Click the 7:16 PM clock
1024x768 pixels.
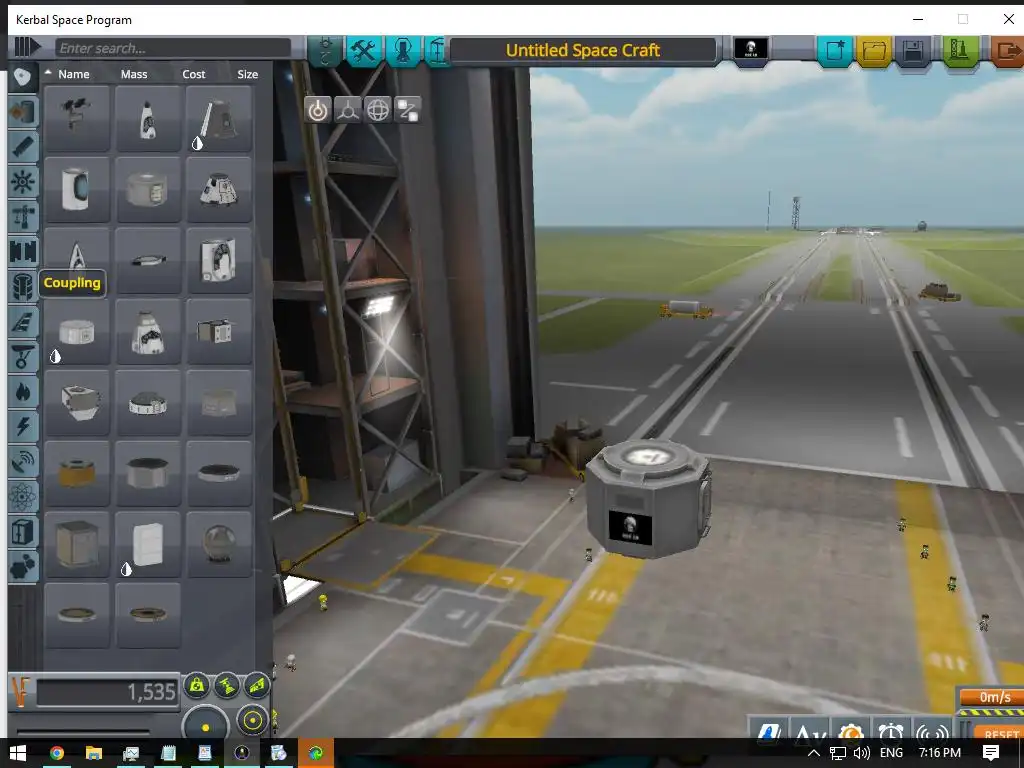click(940, 753)
